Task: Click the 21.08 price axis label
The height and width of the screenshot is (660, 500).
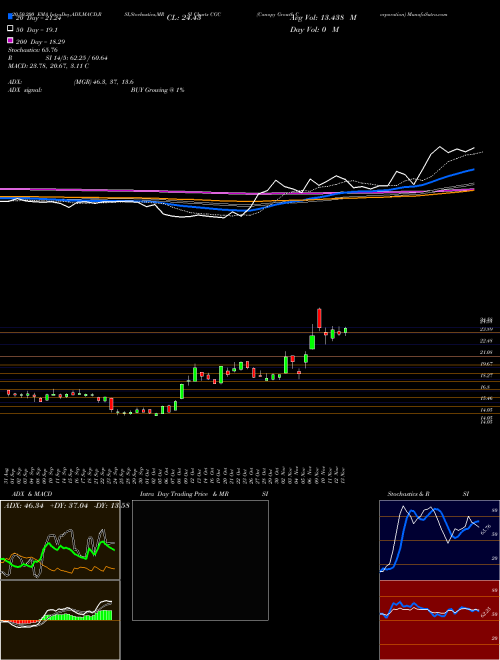Action: click(486, 352)
